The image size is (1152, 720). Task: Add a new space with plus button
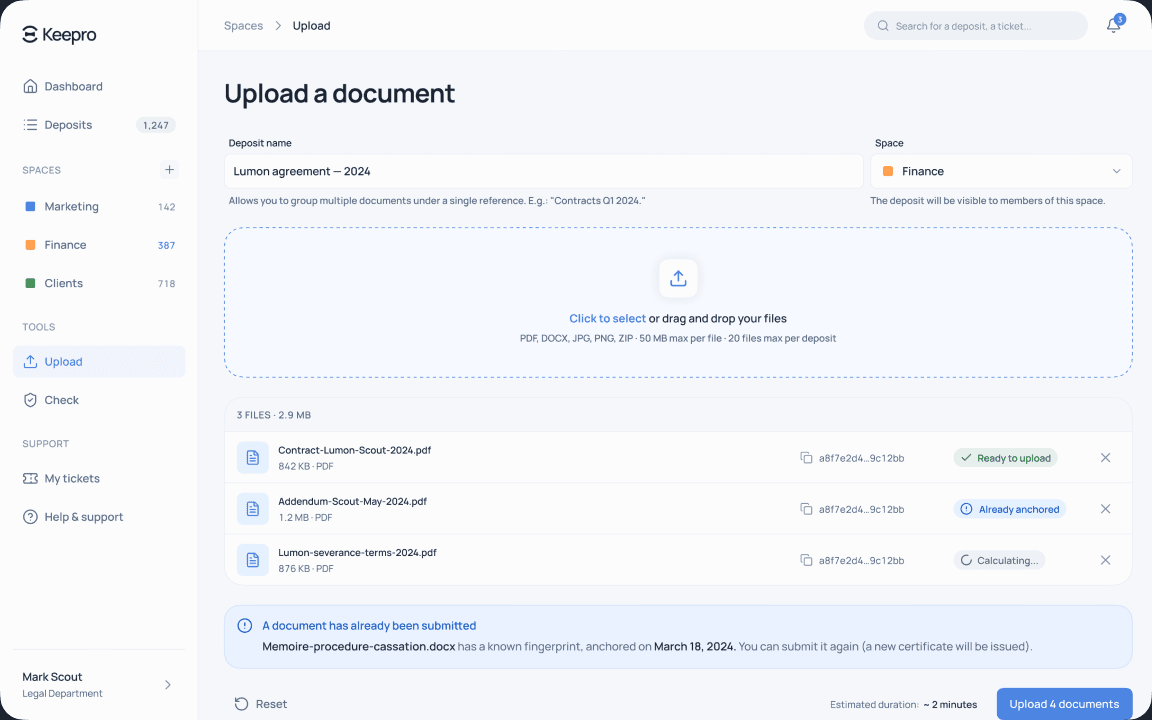tap(169, 170)
